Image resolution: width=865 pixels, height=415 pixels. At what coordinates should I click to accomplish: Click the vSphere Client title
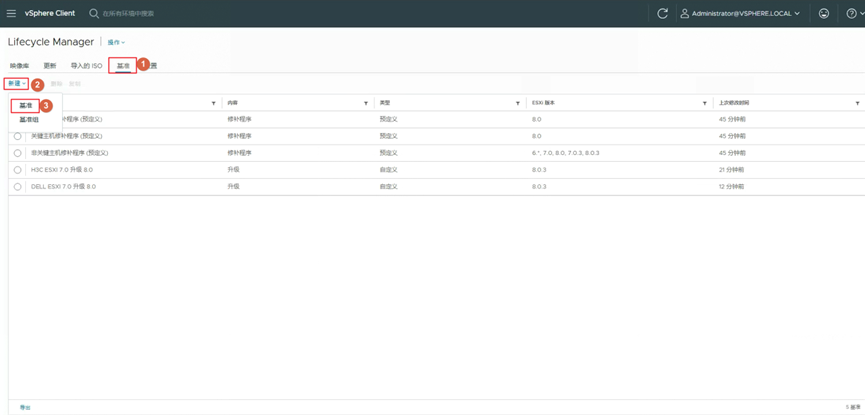[x=50, y=13]
